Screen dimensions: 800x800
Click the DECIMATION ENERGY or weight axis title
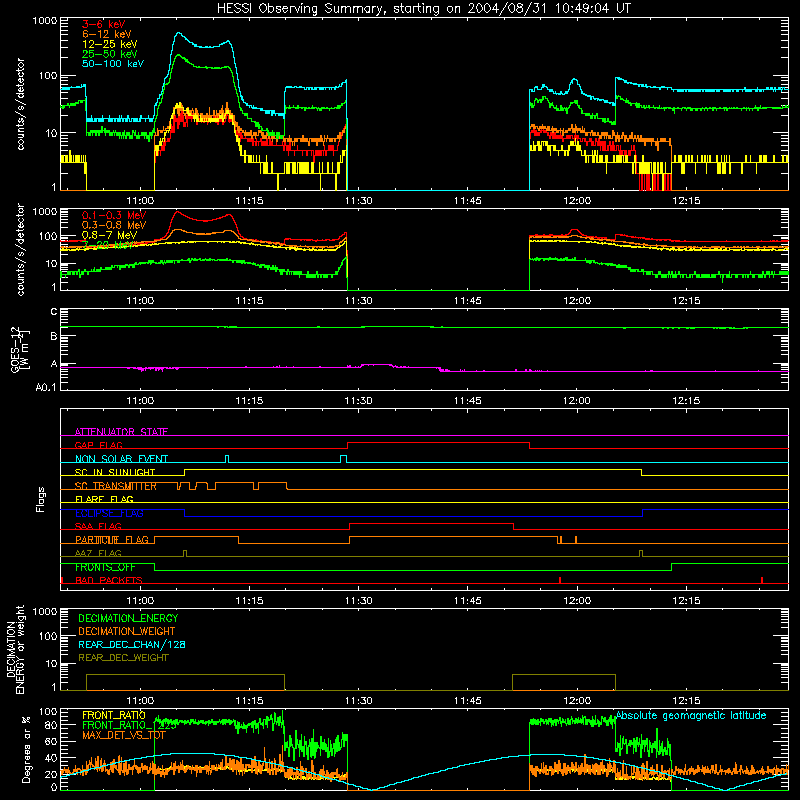15,650
